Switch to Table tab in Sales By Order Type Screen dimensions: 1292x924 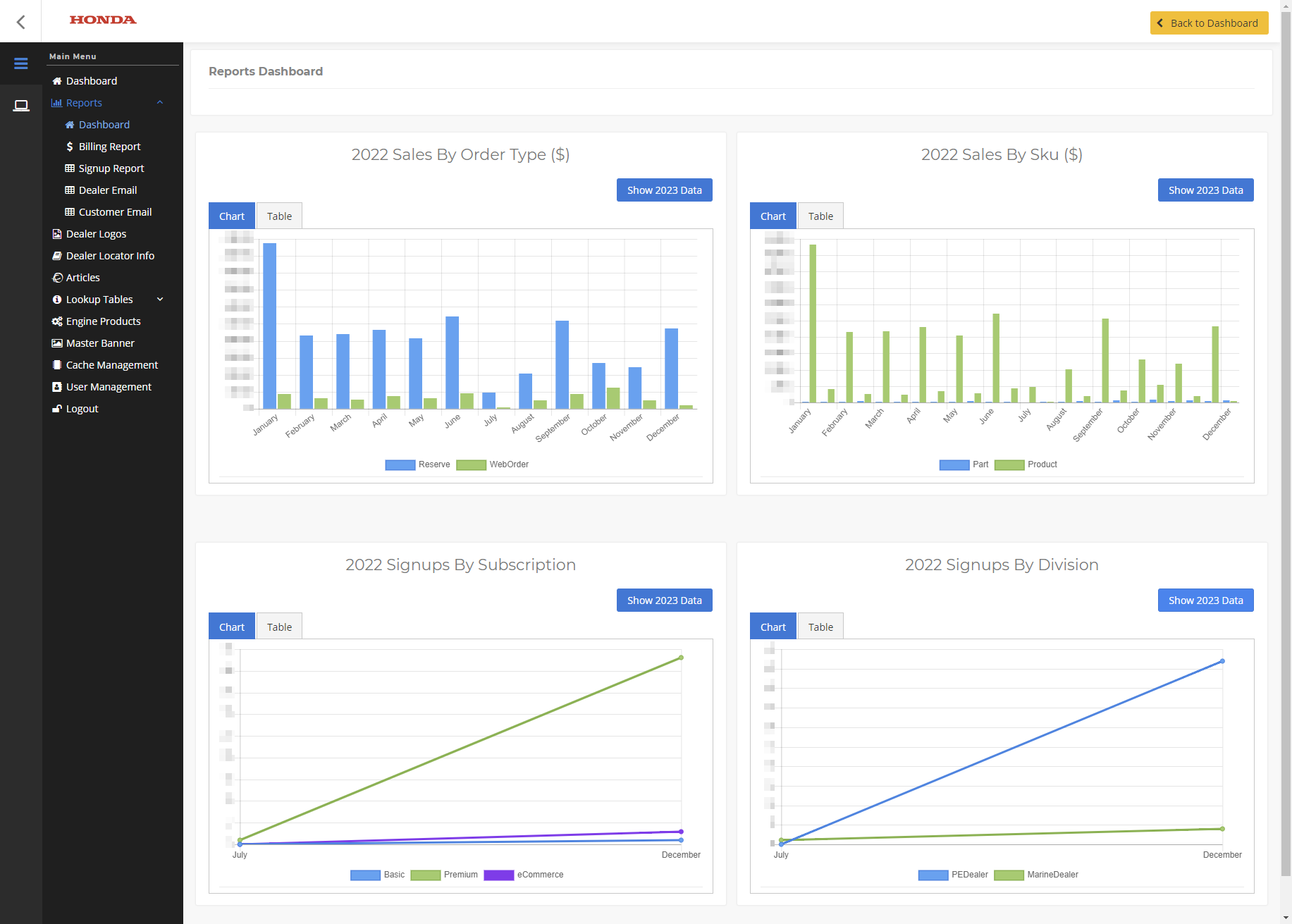[279, 216]
